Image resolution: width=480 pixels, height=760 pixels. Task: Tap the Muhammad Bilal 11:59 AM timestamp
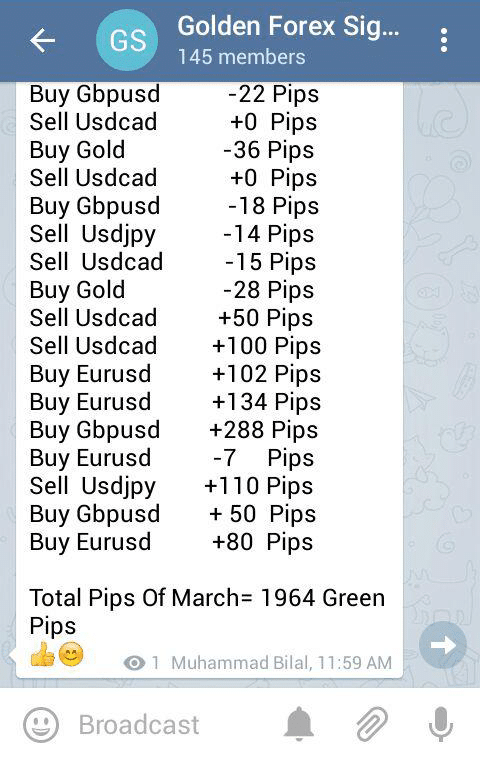coord(281,663)
